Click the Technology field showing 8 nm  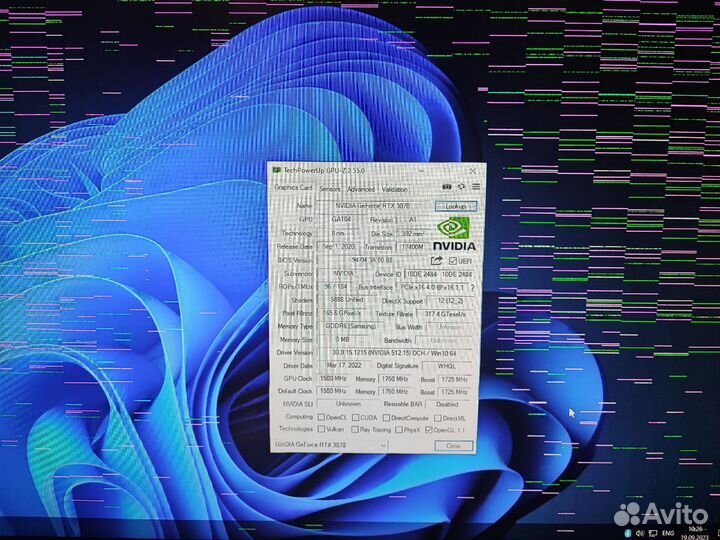click(339, 233)
